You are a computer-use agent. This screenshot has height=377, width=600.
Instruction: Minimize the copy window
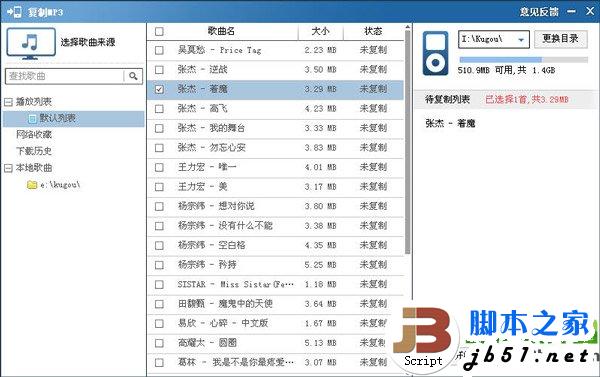[x=571, y=11]
